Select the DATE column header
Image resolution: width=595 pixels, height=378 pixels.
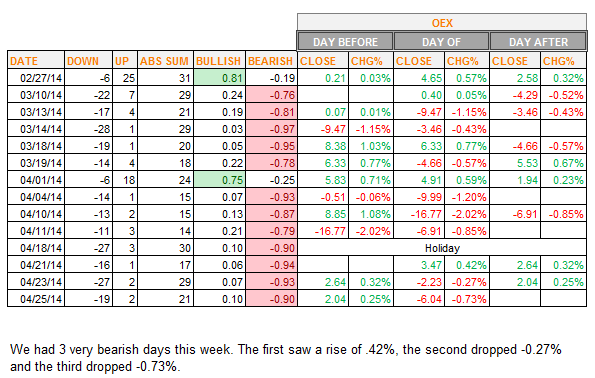pyautogui.click(x=36, y=60)
